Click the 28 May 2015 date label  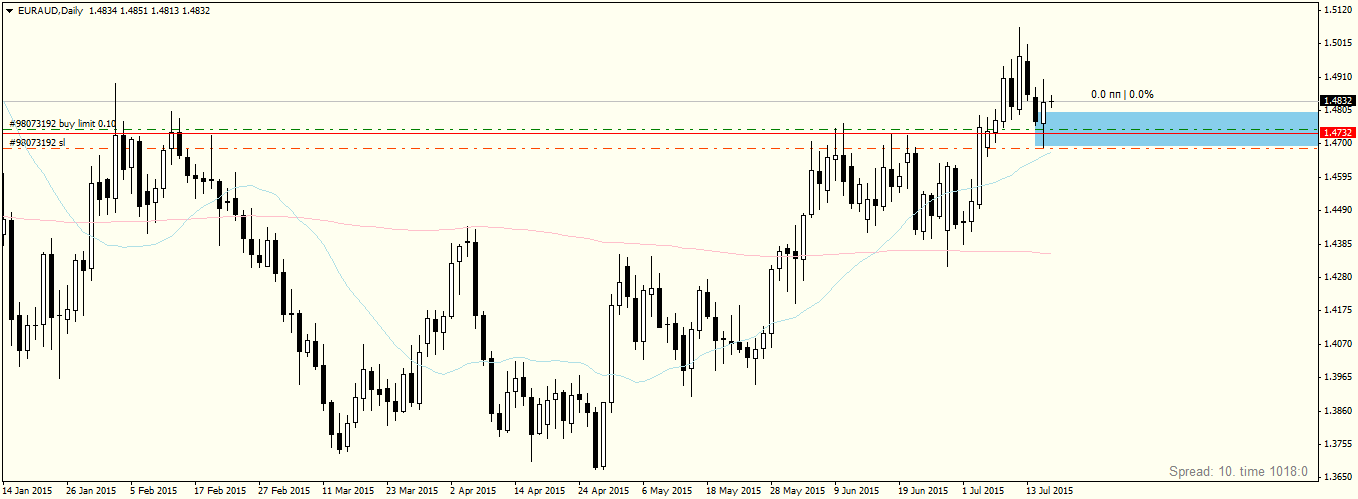click(797, 491)
